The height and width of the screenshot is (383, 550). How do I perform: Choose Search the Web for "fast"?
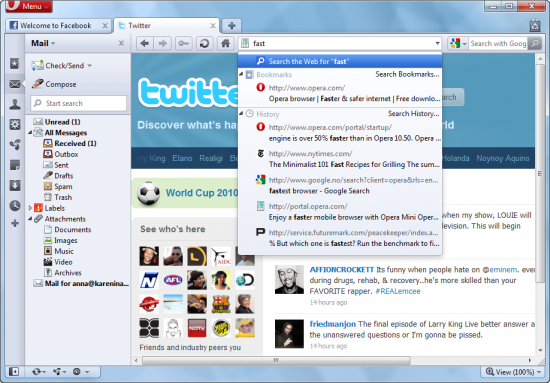(340, 61)
